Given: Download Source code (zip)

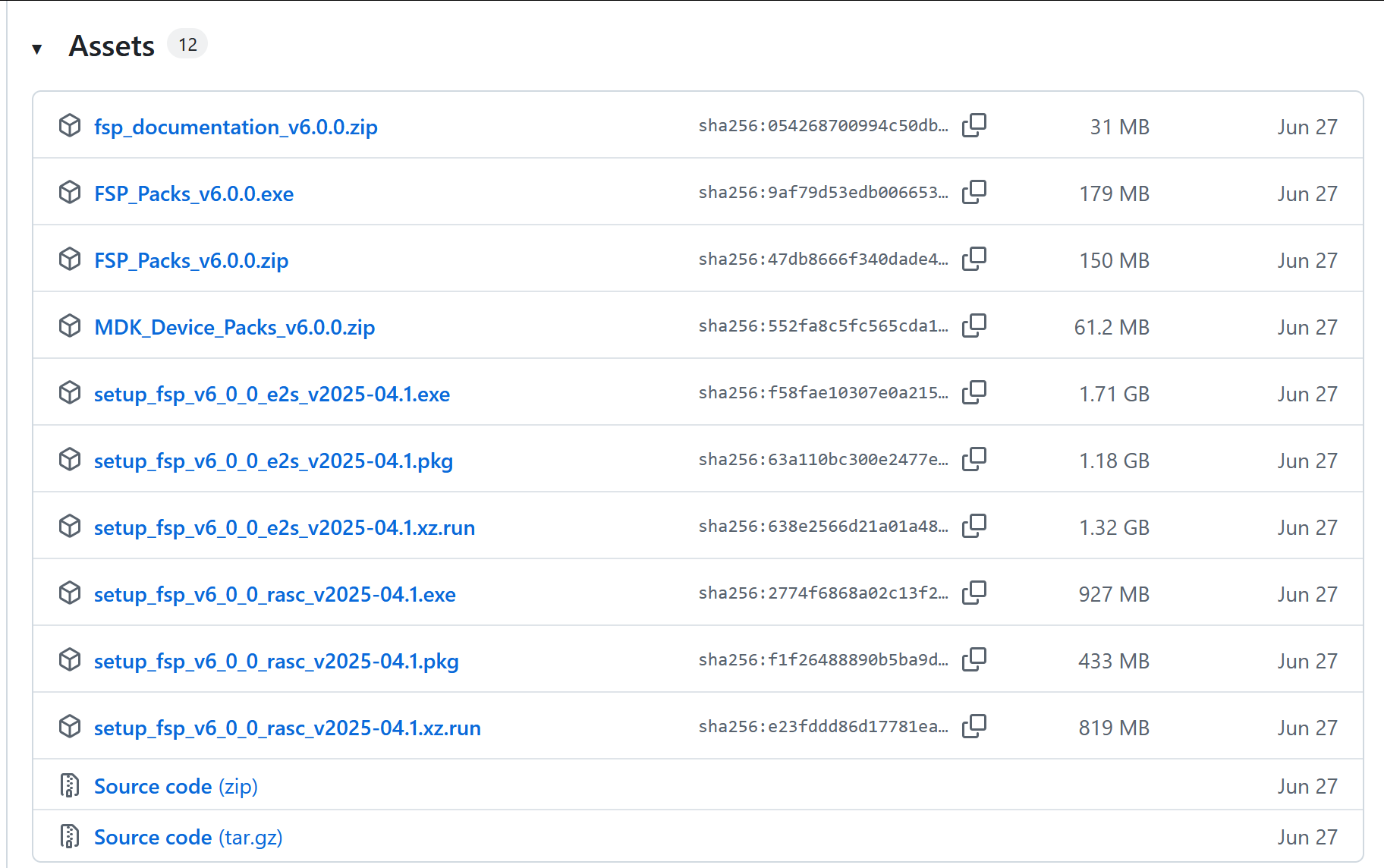Looking at the screenshot, I should [x=176, y=786].
